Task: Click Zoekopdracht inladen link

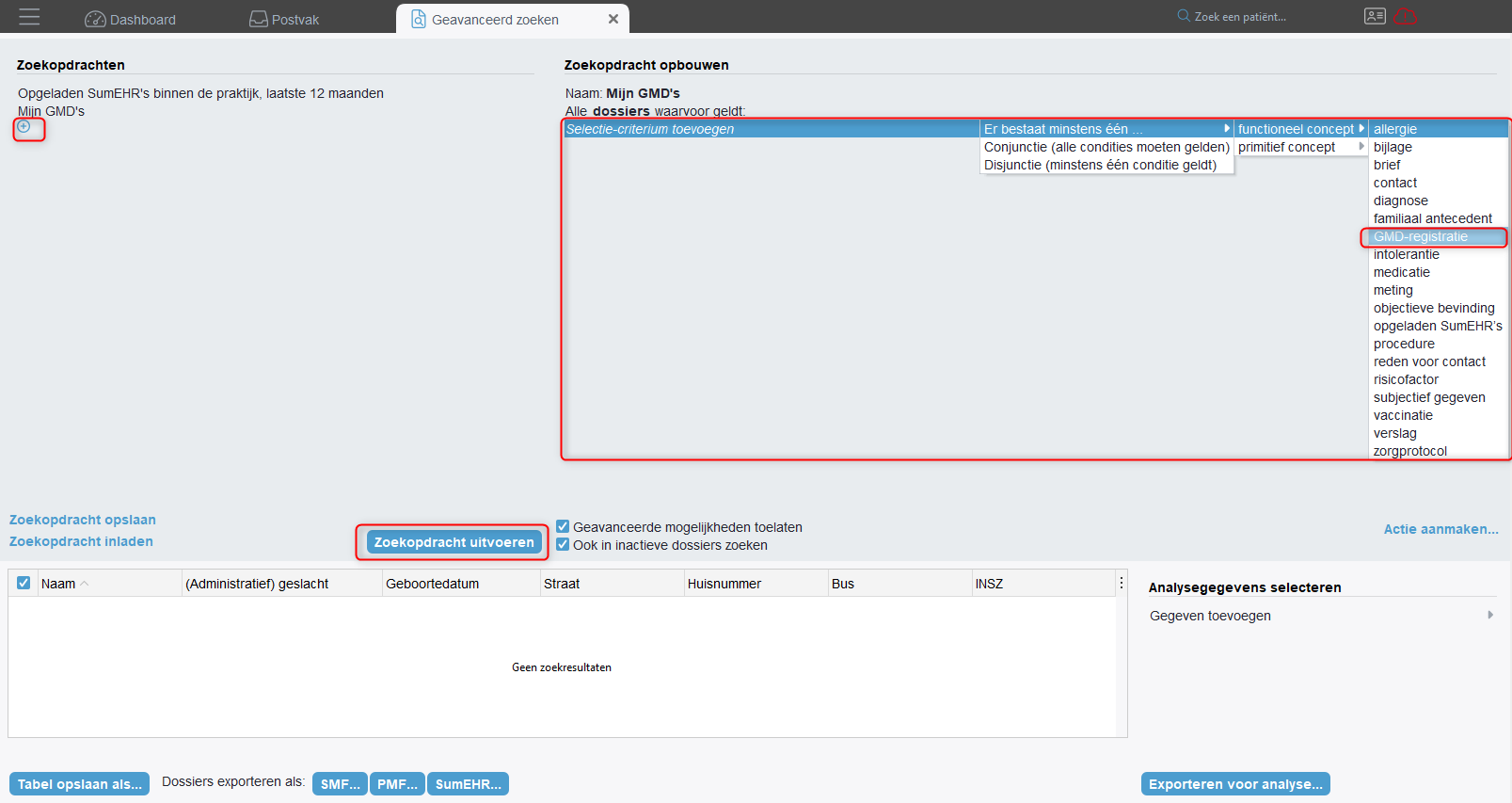Action: (x=81, y=541)
